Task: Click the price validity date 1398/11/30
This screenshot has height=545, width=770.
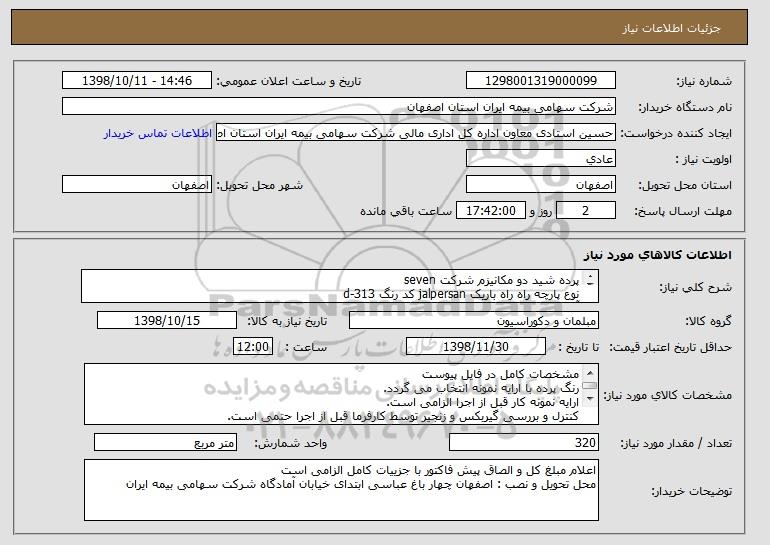Action: point(476,347)
